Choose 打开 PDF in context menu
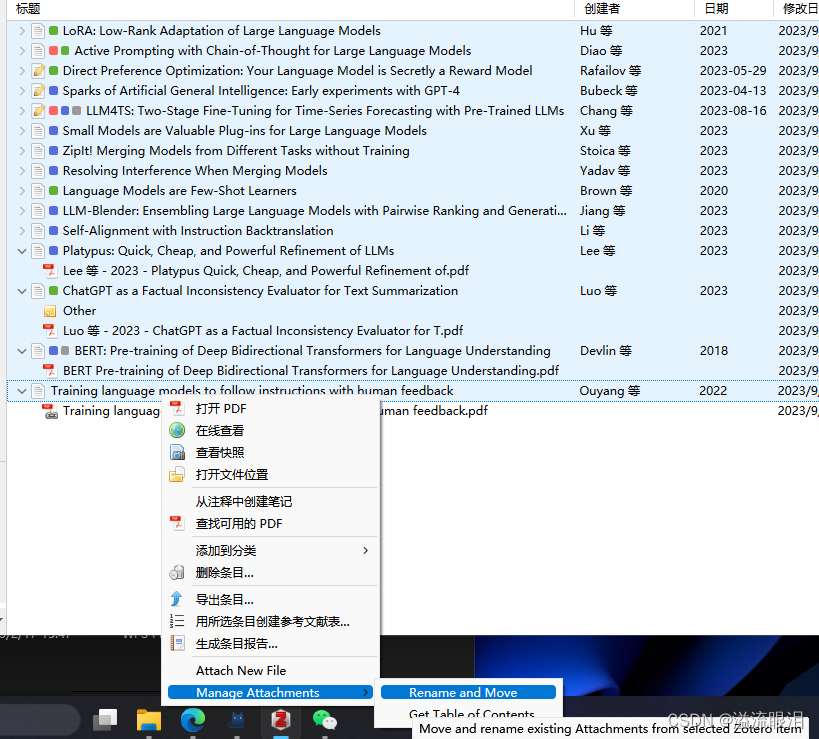This screenshot has width=819, height=739. point(273,408)
